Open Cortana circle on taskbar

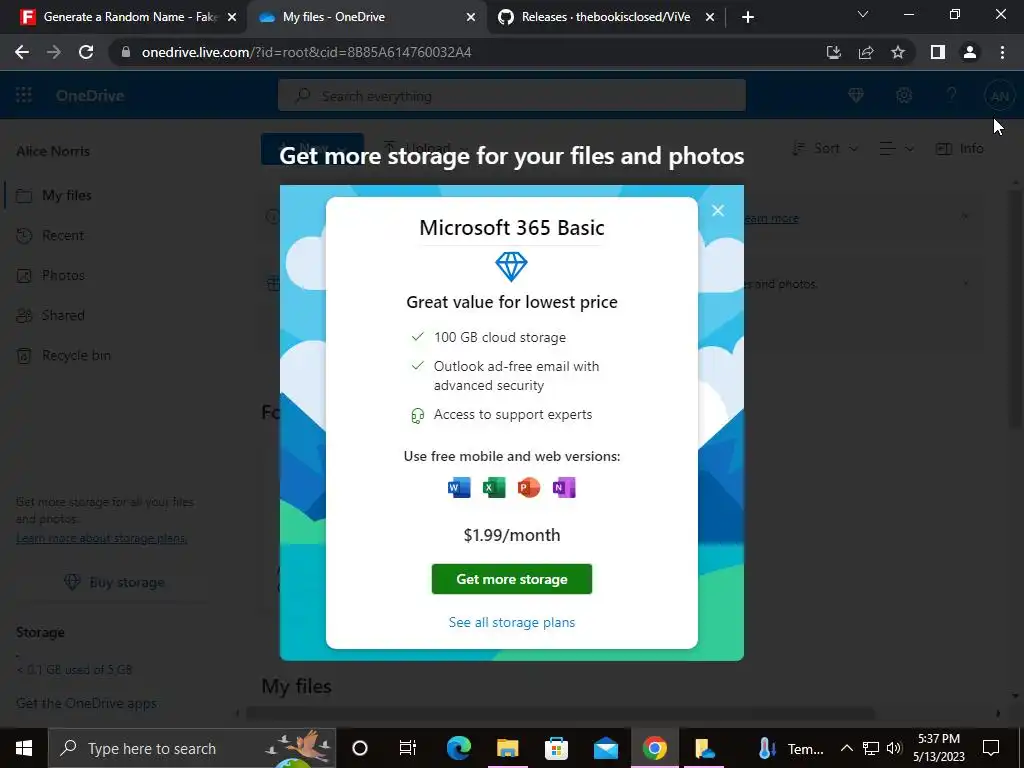tap(360, 748)
